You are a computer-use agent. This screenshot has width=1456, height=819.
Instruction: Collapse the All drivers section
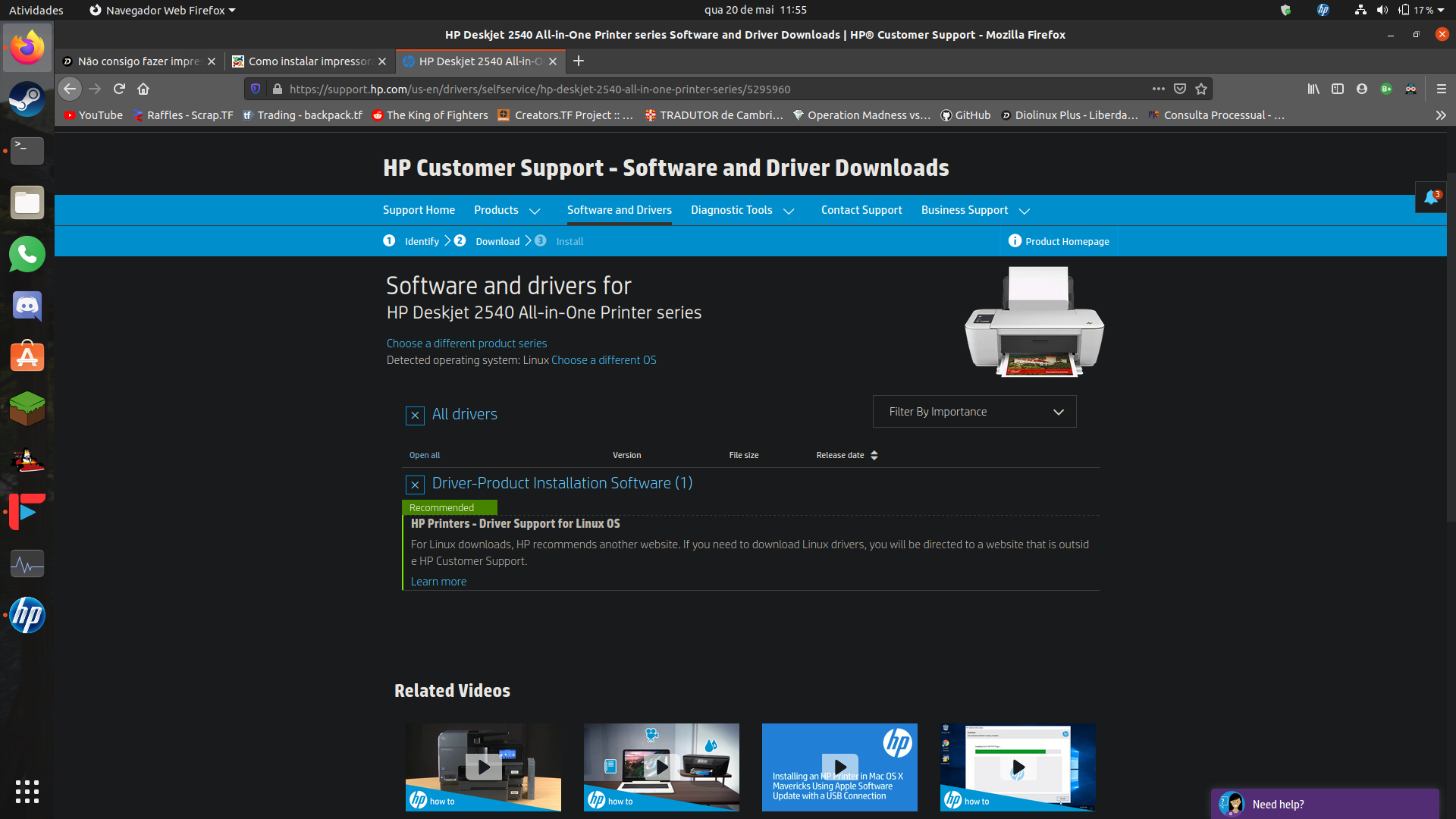pyautogui.click(x=415, y=415)
